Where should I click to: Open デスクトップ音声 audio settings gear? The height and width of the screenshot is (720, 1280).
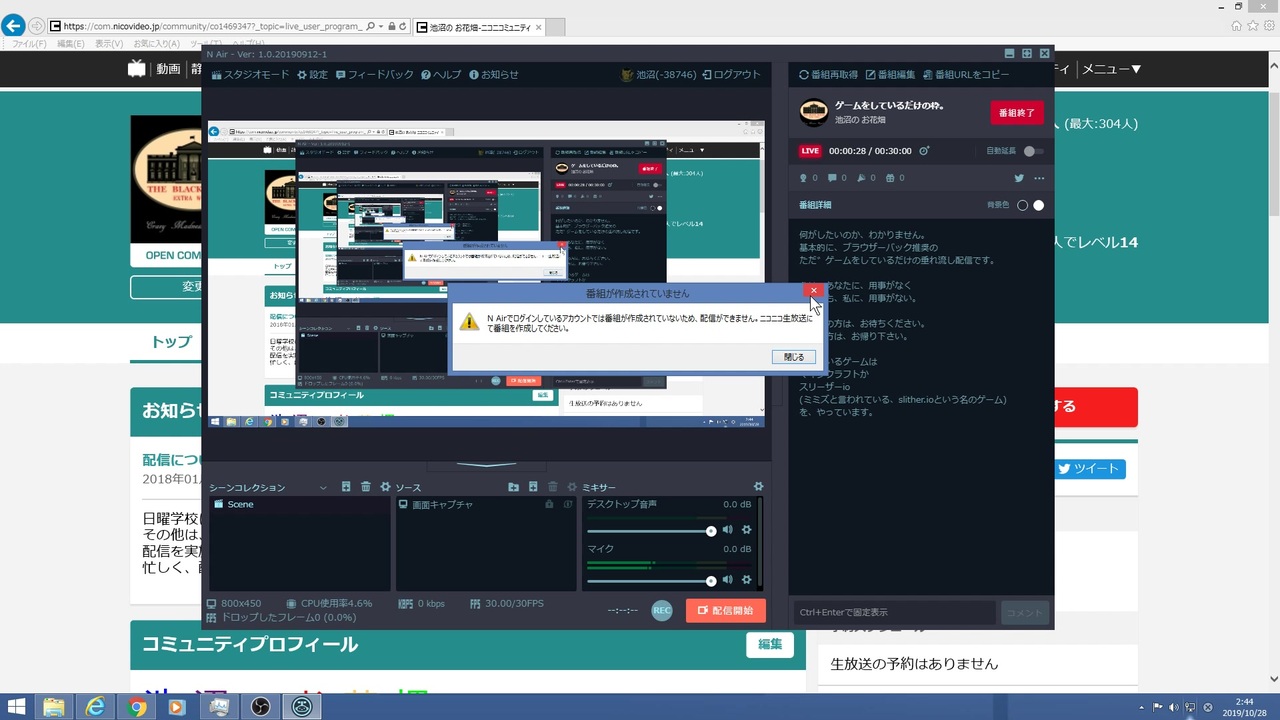(x=746, y=530)
